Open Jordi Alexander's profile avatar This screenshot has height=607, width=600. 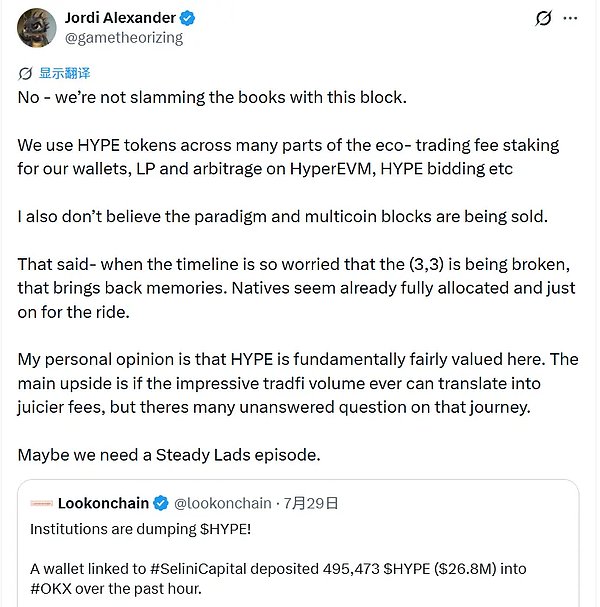(36, 28)
